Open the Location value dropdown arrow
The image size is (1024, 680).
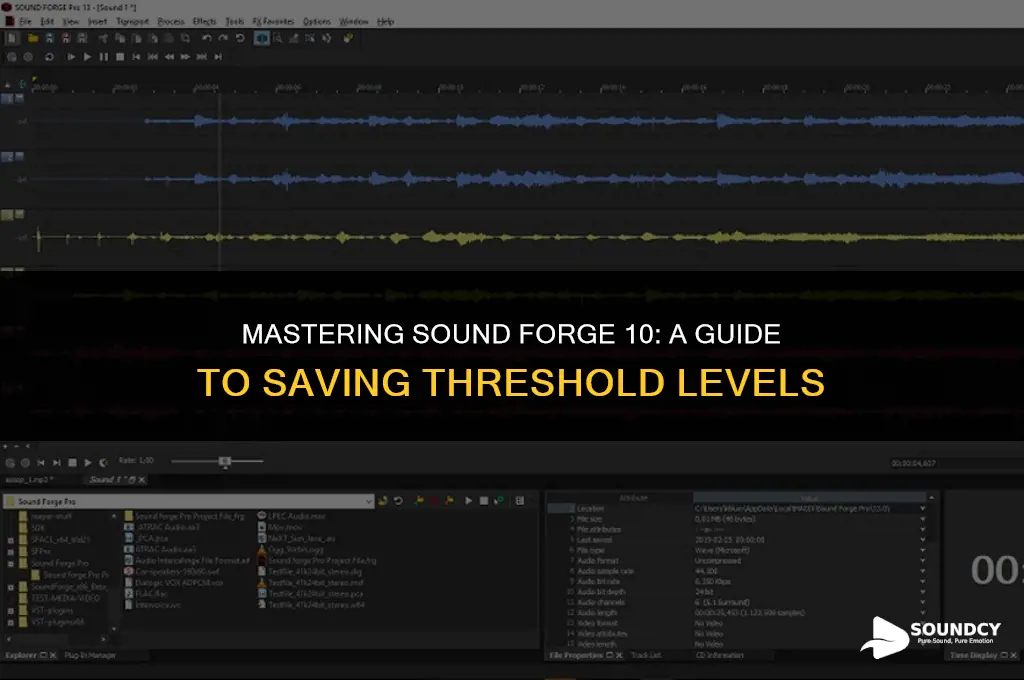pos(923,508)
